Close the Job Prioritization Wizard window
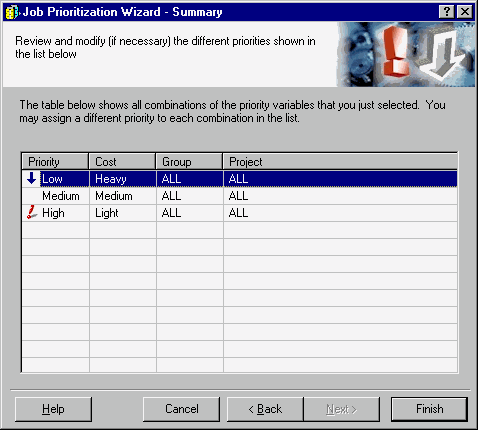This screenshot has width=478, height=430. coord(465,12)
